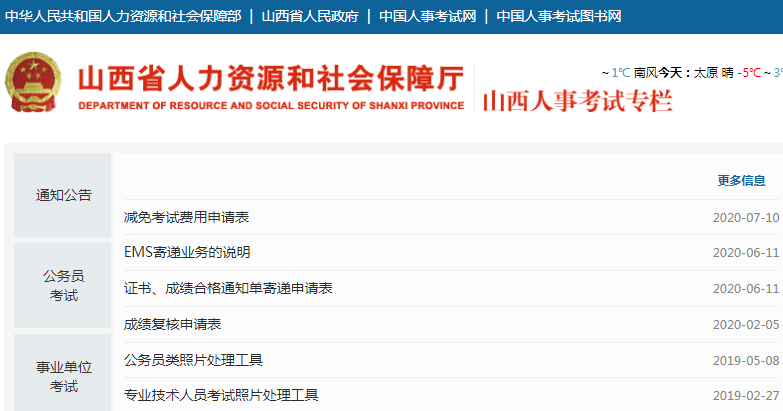Open EMS寄递业务的说明 article
Image resolution: width=783 pixels, height=411 pixels.
tap(186, 252)
